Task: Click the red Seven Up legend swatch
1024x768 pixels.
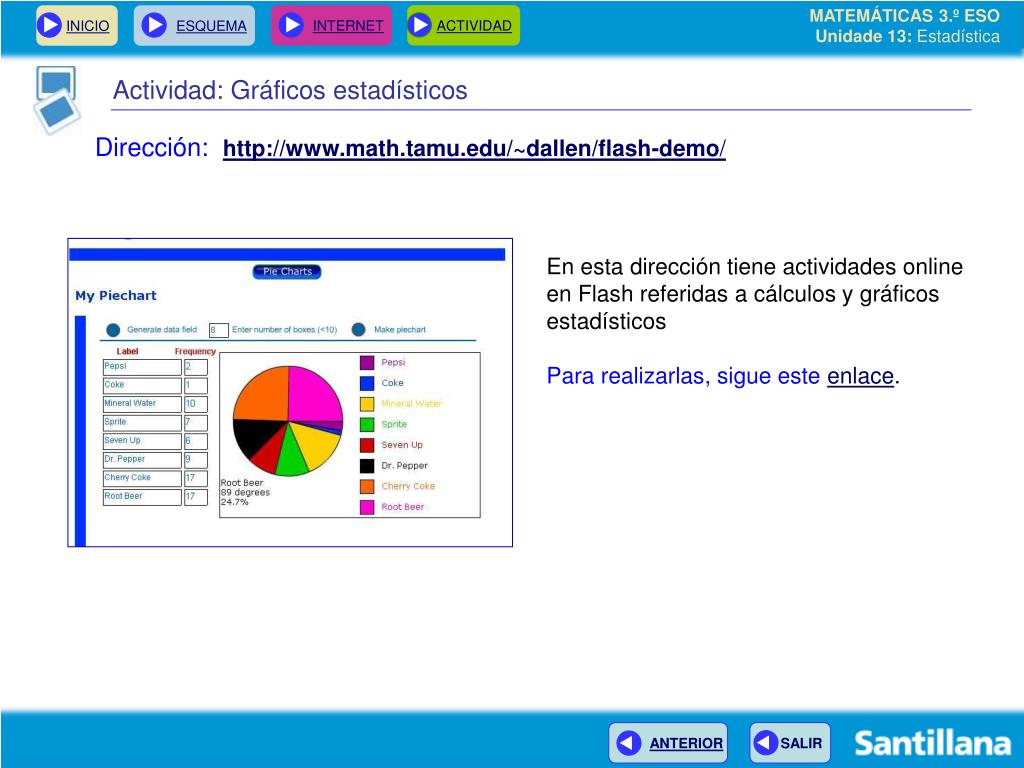Action: [367, 445]
